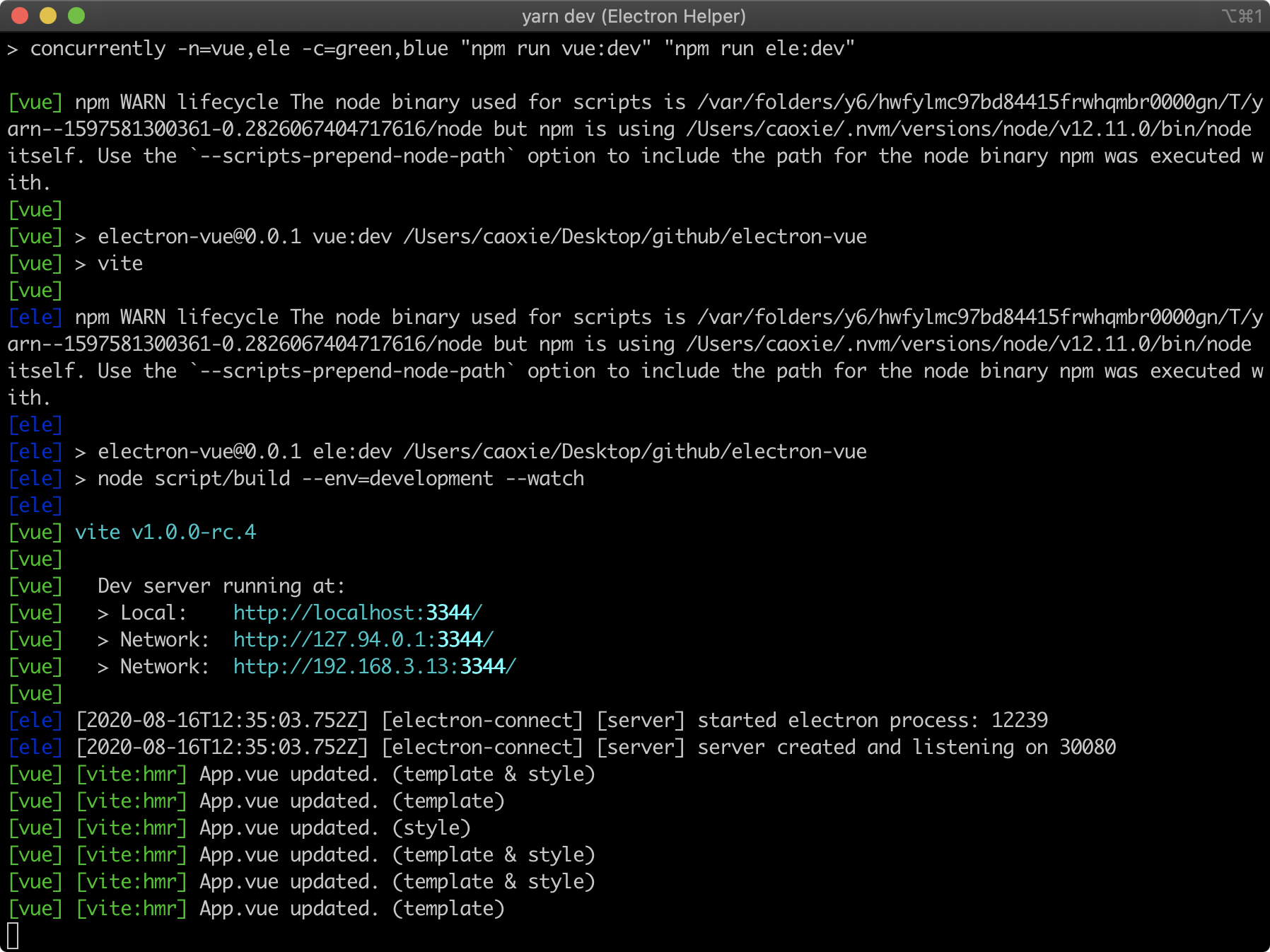Click the 'vite v1.0.0-rc.4' version text
Screen dimensions: 1270x952
pyautogui.click(x=165, y=532)
